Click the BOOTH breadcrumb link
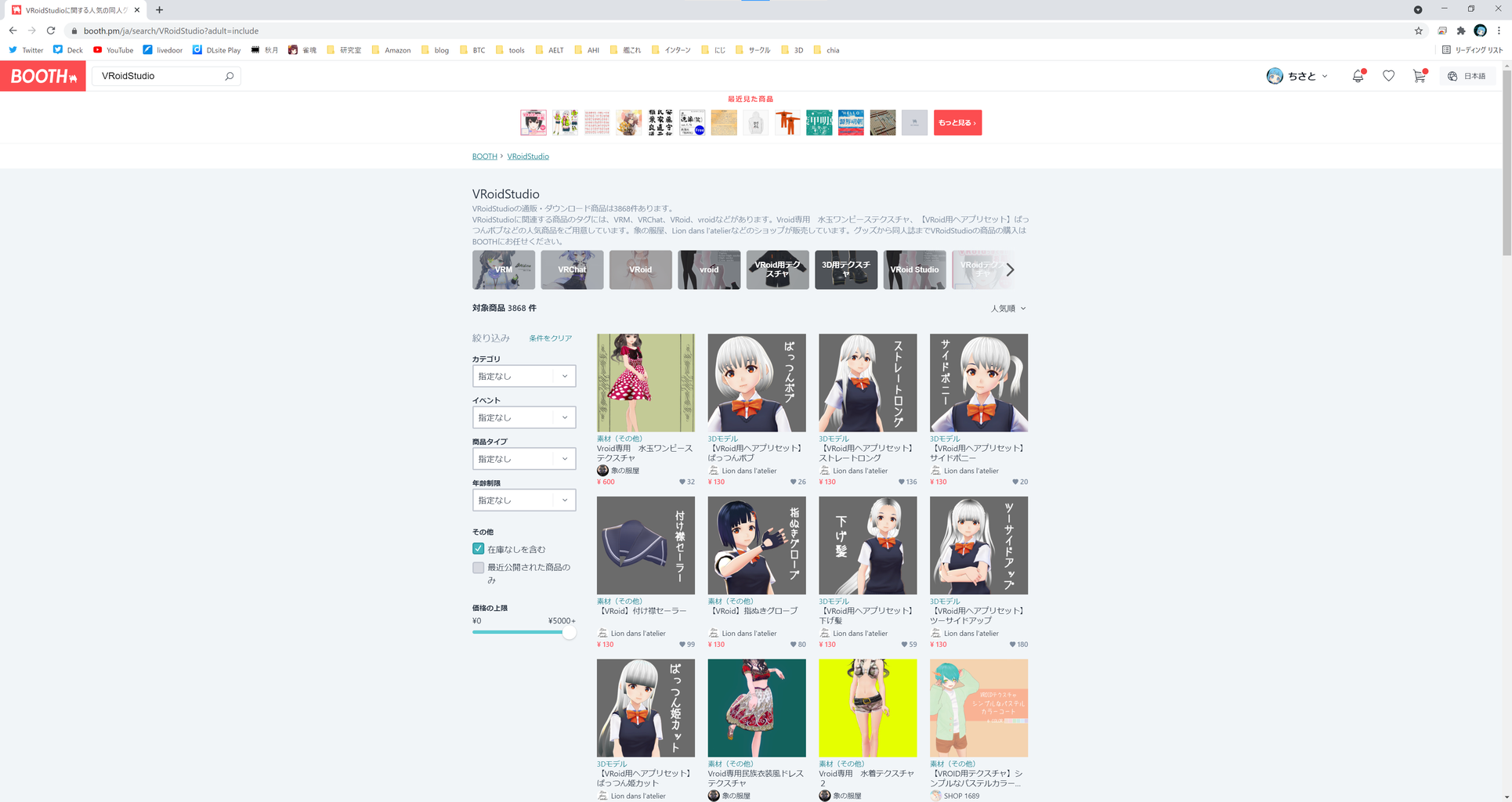1512x802 pixels. click(484, 157)
